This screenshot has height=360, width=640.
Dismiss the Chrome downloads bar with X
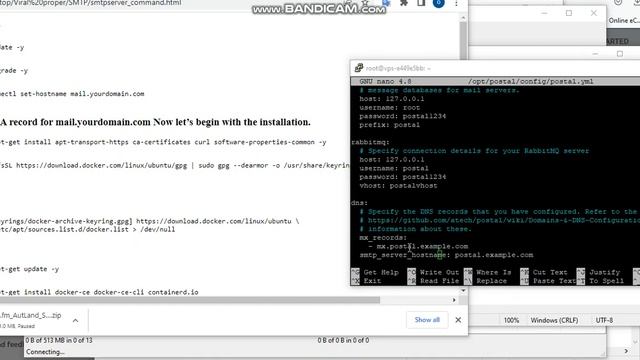tap(458, 320)
